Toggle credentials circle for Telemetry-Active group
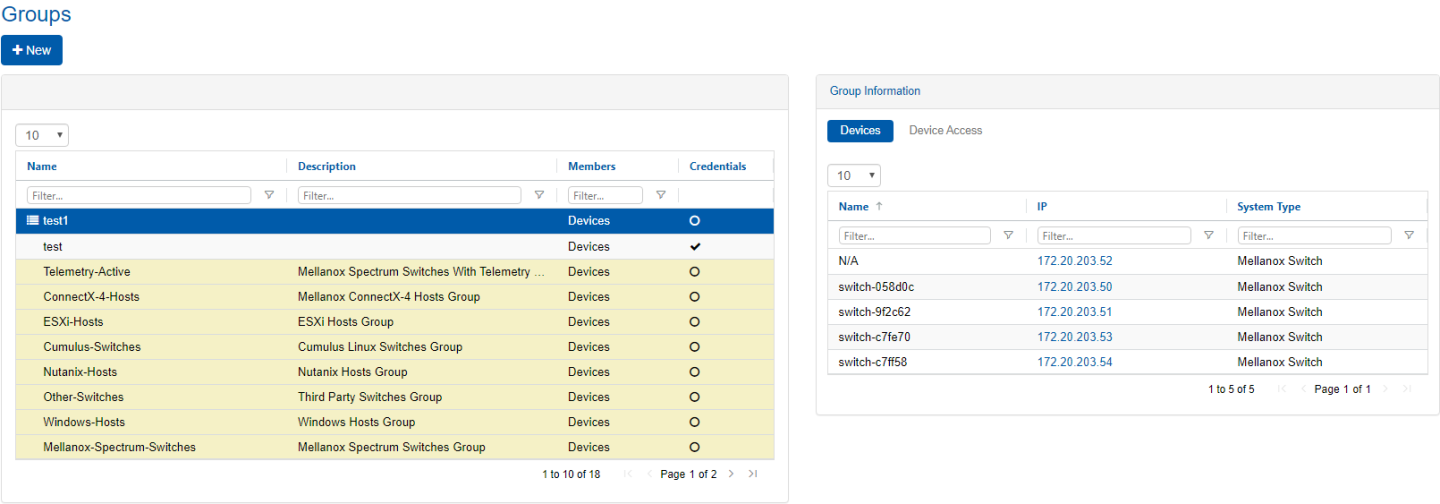This screenshot has width=1440, height=504. click(x=694, y=272)
